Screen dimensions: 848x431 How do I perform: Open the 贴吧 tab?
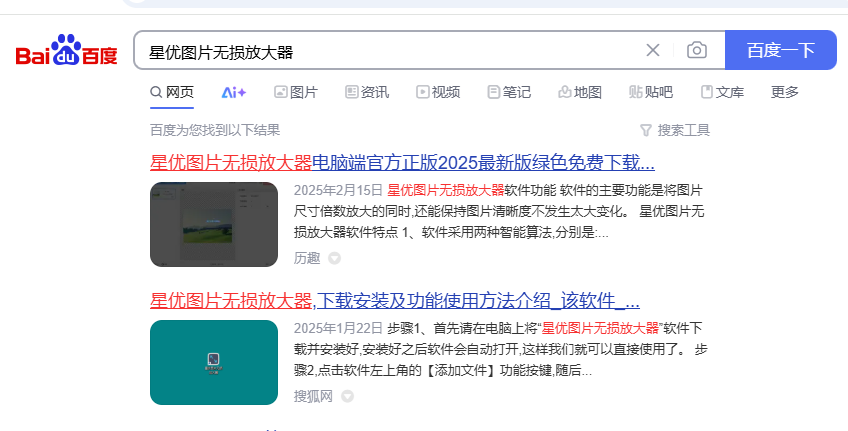point(651,92)
